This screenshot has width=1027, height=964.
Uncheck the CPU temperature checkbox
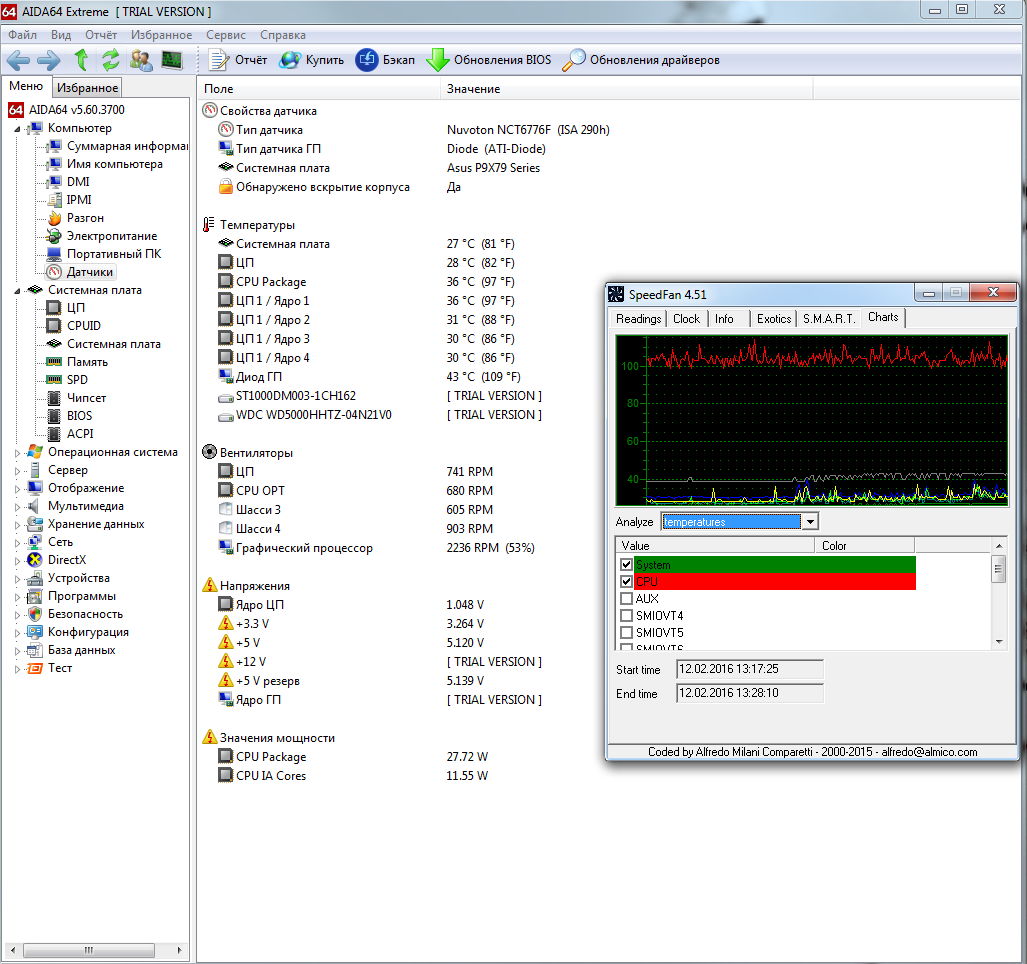tap(626, 582)
